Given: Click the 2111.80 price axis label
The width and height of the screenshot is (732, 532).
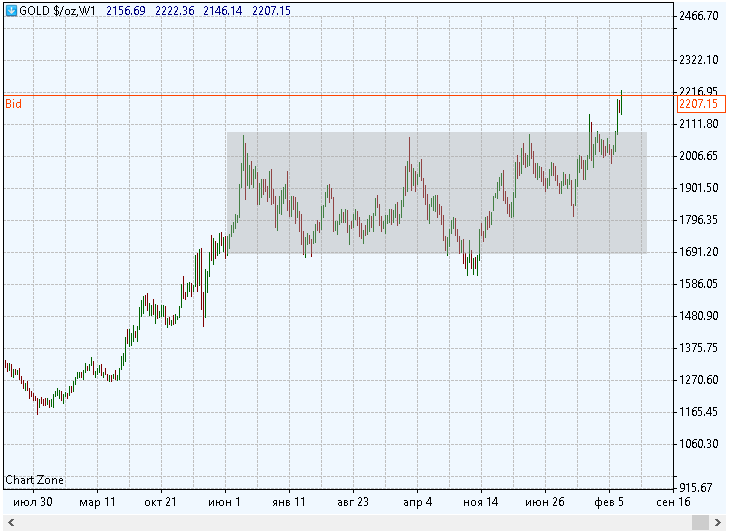Looking at the screenshot, I should [698, 124].
